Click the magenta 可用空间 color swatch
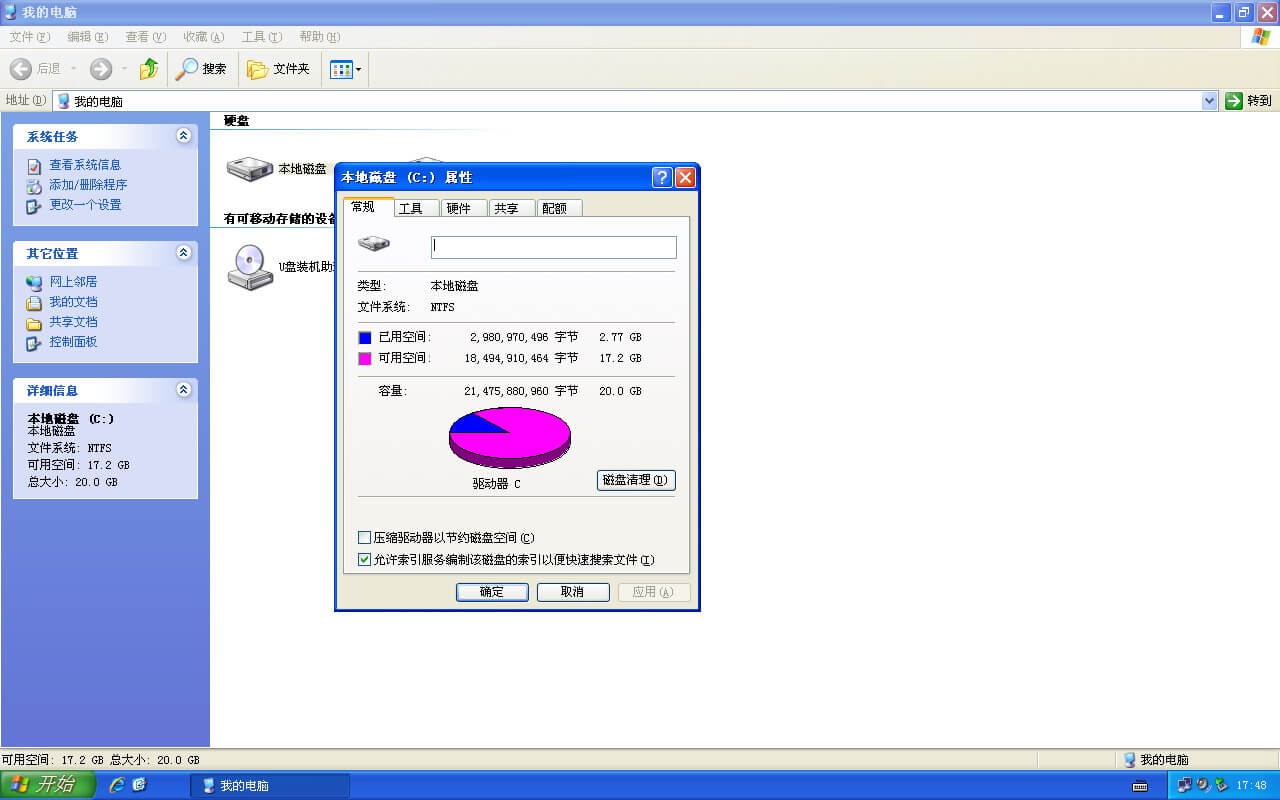This screenshot has height=800, width=1280. pos(364,358)
